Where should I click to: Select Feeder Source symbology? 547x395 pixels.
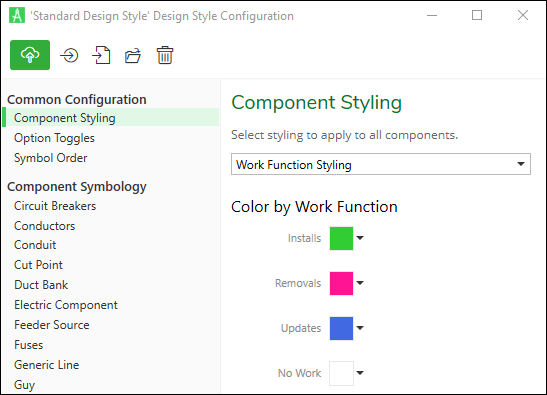[52, 325]
